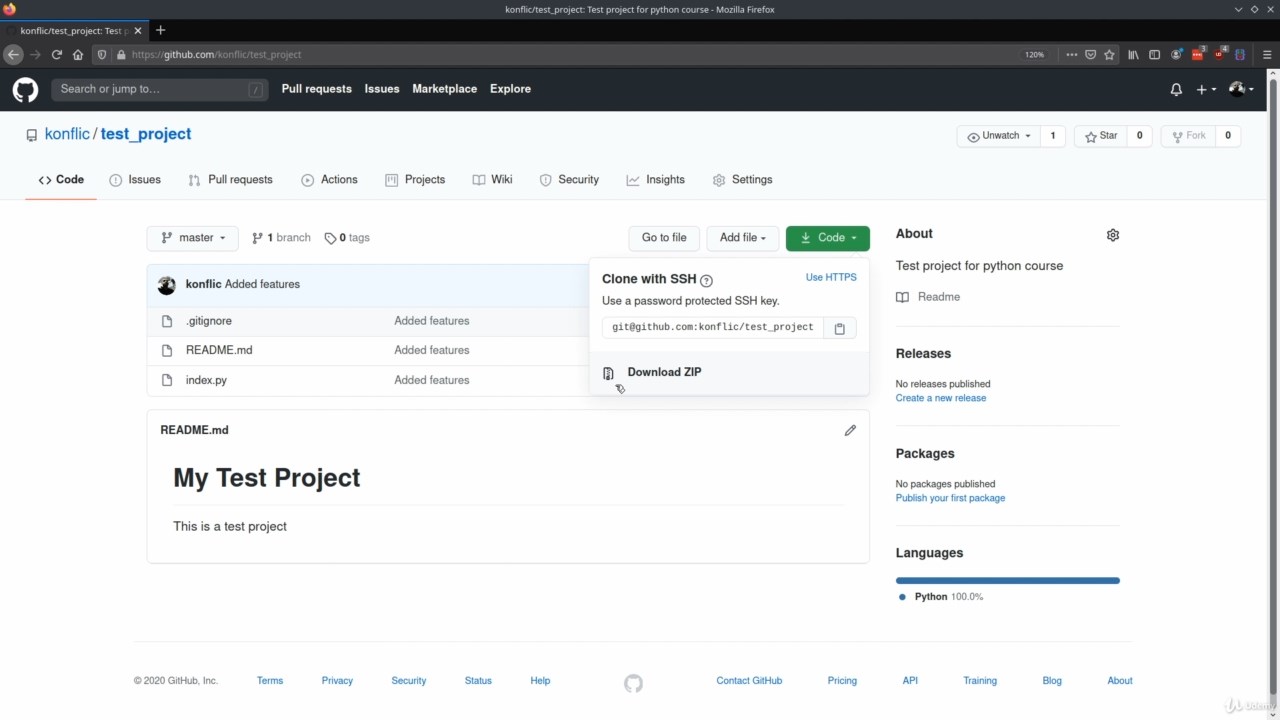Switch to the Pull requests repository tab
The width and height of the screenshot is (1280, 720).
[230, 180]
